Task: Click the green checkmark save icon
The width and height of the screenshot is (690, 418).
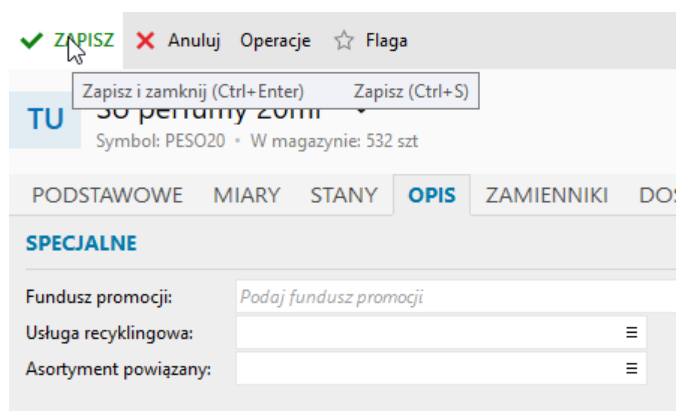Action: click(x=31, y=40)
